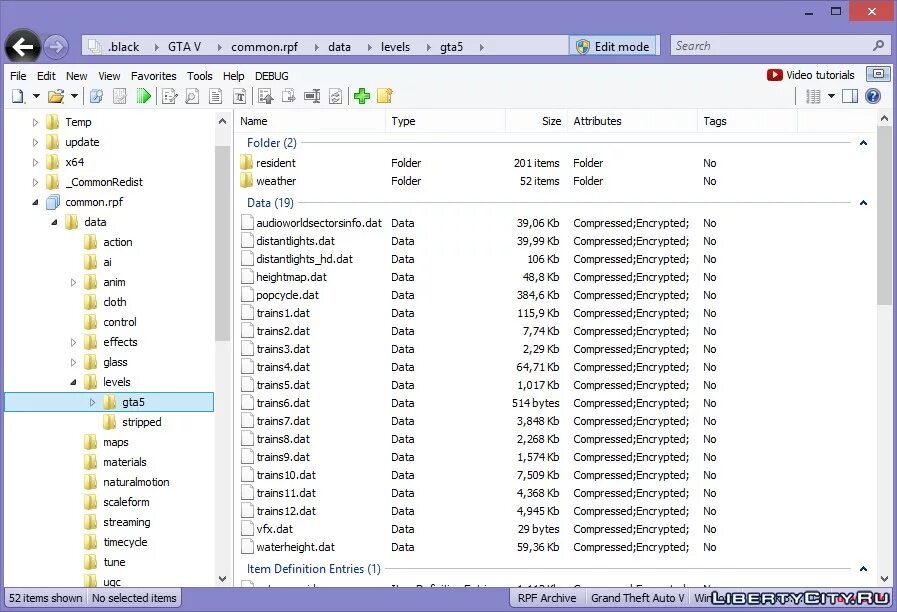Select the heightmap.dat file
This screenshot has width=897, height=612.
[291, 277]
